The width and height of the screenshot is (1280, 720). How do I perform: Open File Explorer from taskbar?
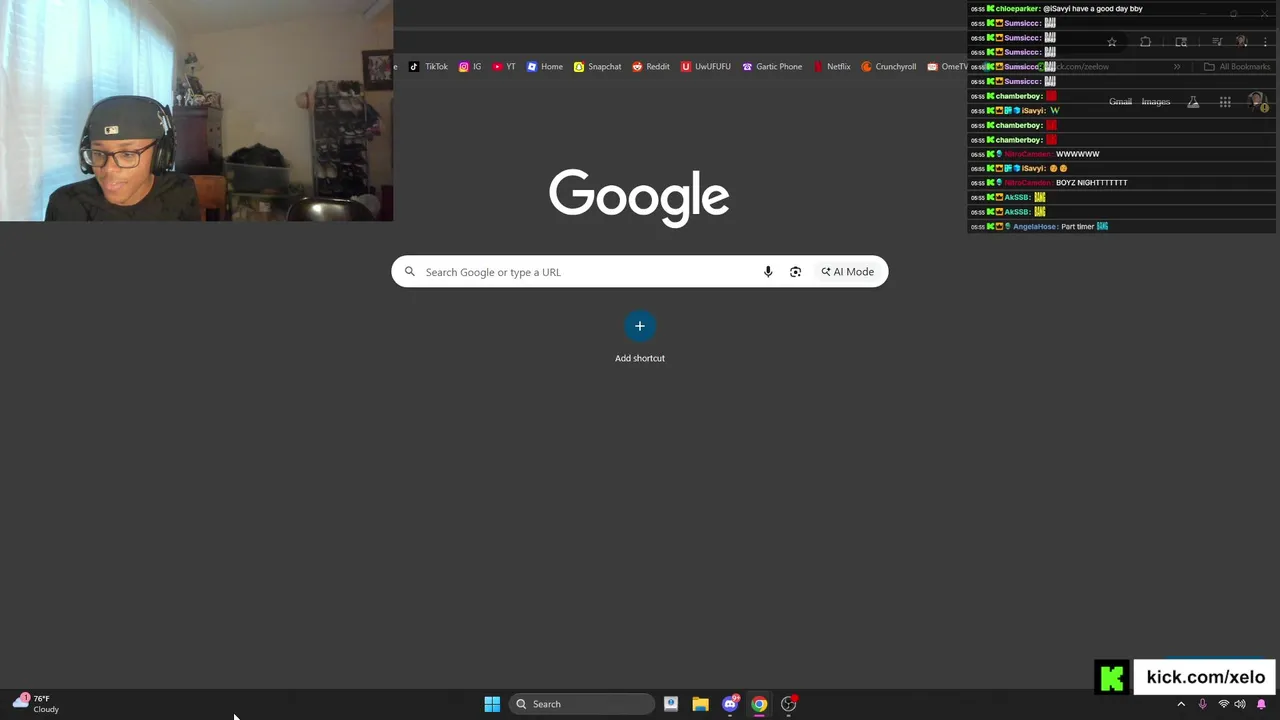tap(700, 704)
